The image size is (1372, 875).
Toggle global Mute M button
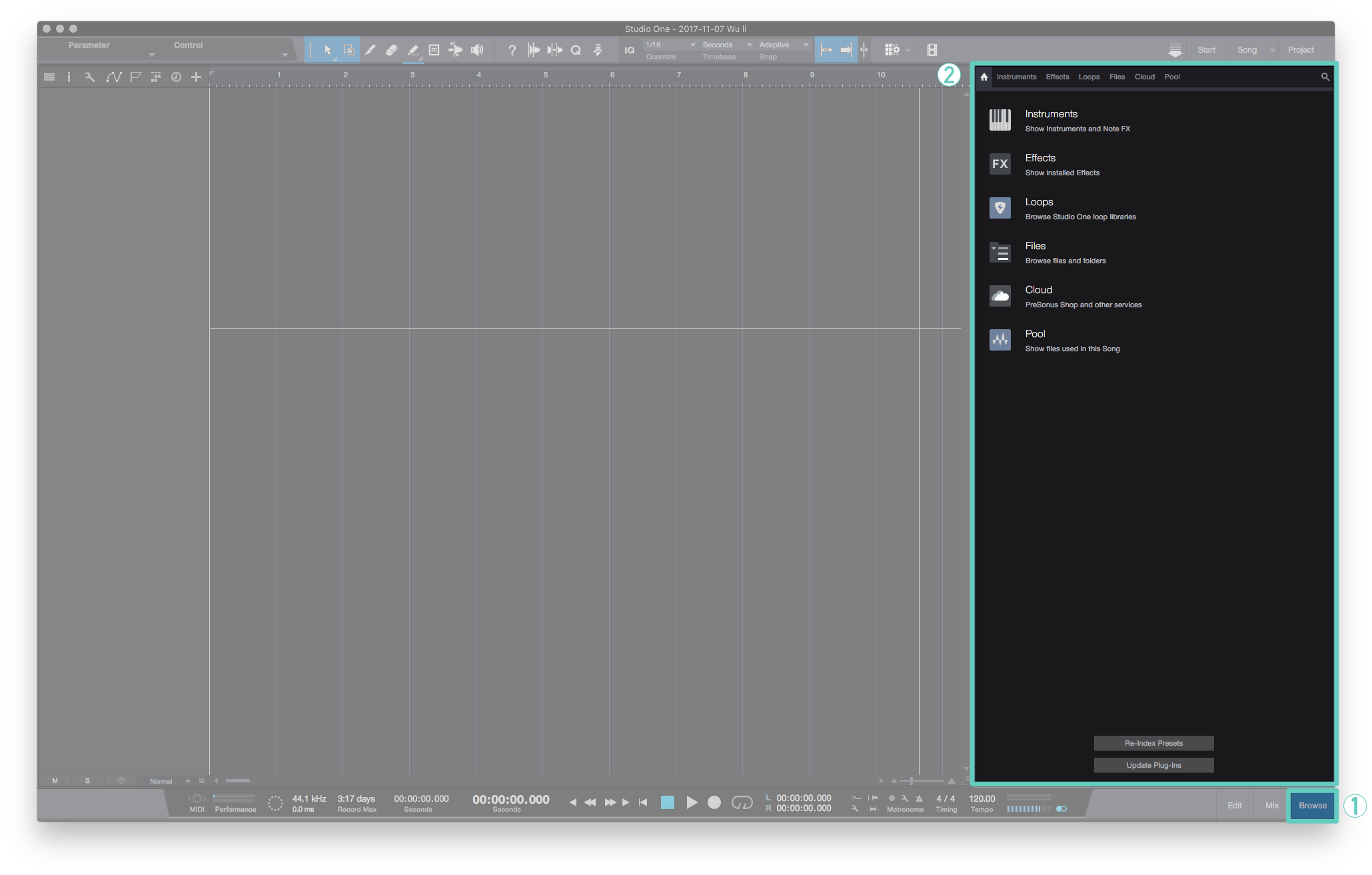tap(55, 781)
